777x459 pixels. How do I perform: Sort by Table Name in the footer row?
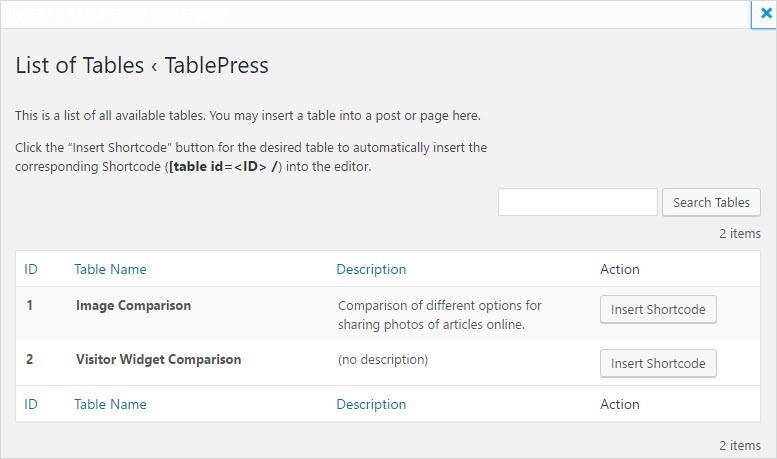(110, 404)
